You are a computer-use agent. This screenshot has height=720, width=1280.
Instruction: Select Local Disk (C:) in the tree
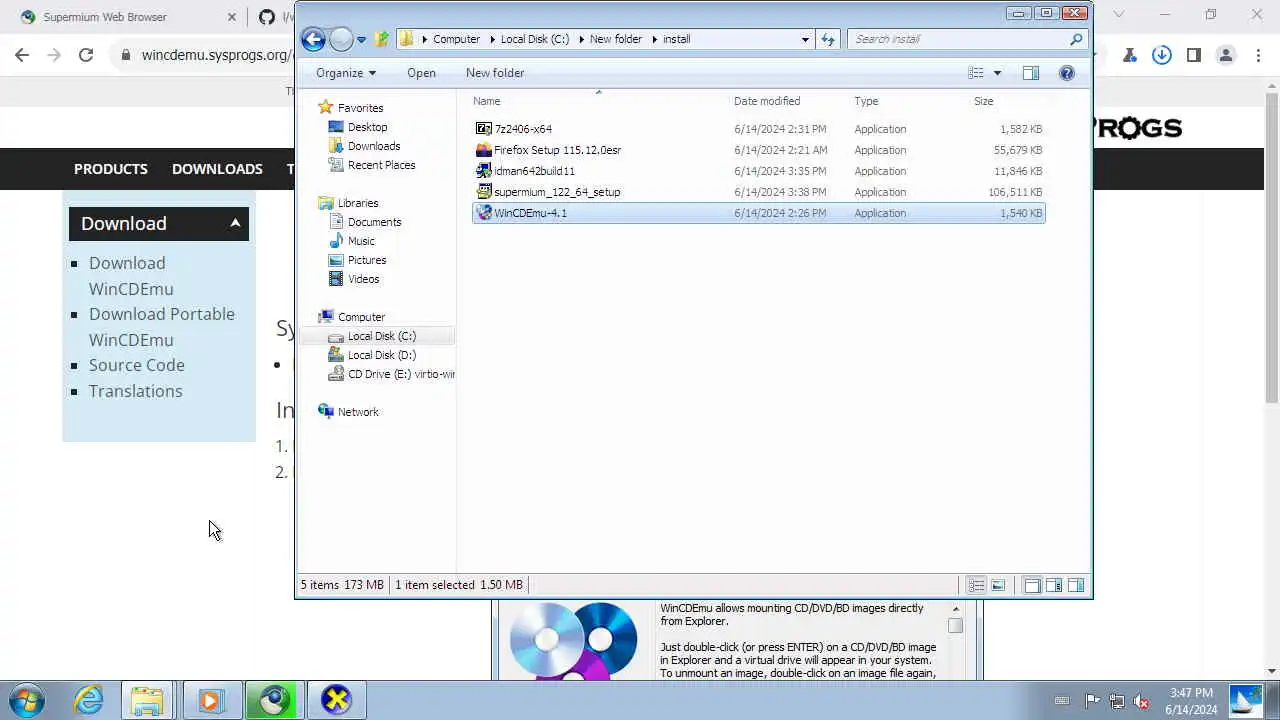click(x=381, y=336)
